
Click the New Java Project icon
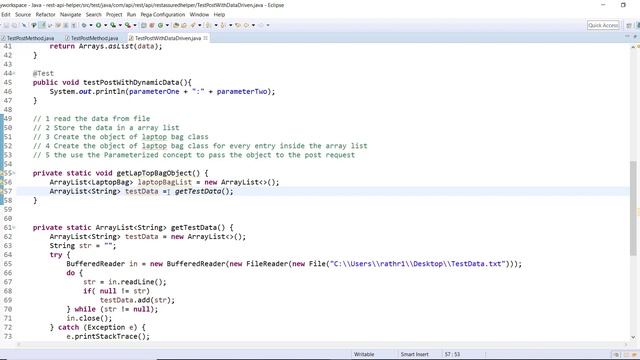144,25
